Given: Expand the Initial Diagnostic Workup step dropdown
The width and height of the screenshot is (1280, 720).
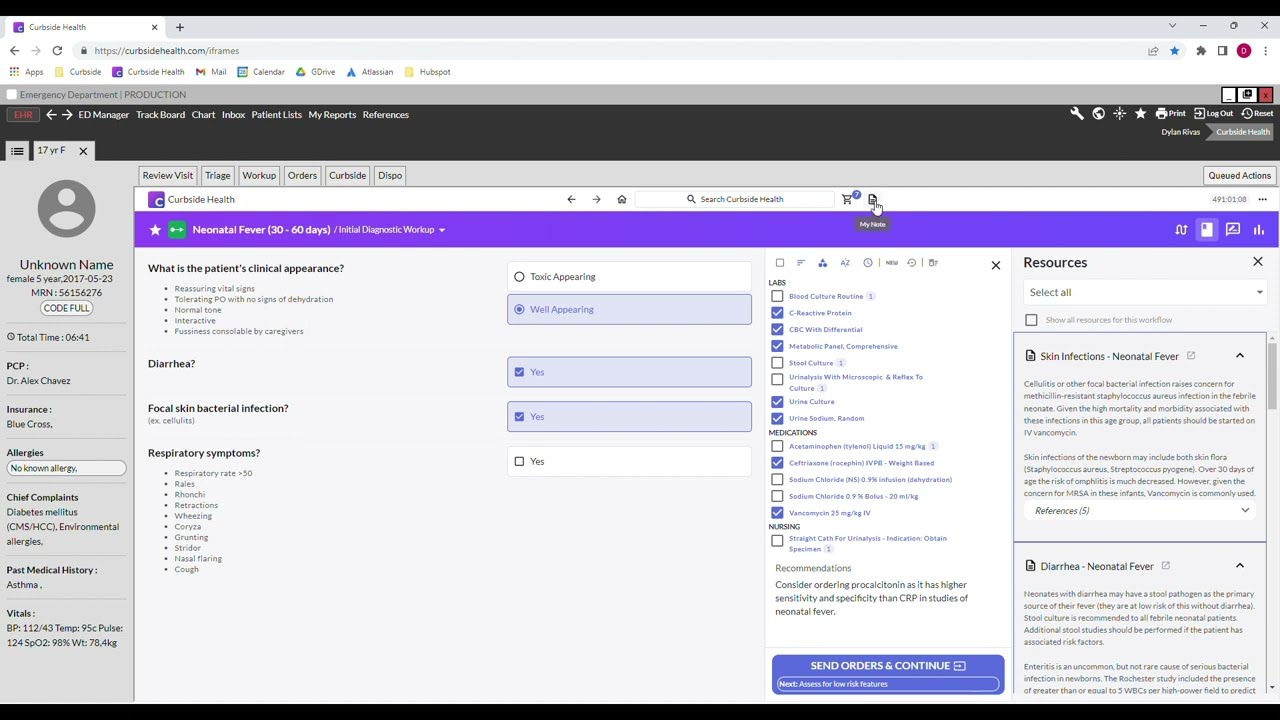Looking at the screenshot, I should pyautogui.click(x=441, y=230).
